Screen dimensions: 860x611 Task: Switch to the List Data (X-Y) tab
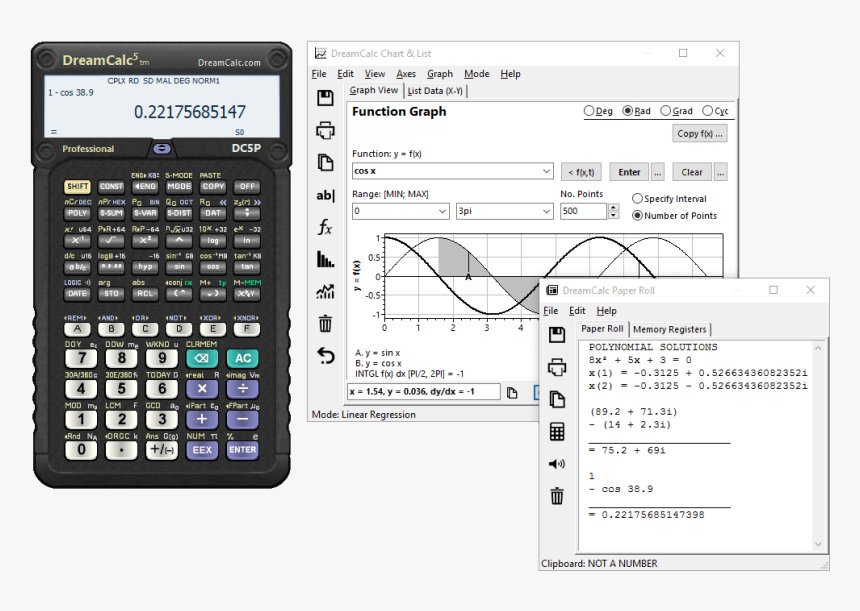(437, 90)
